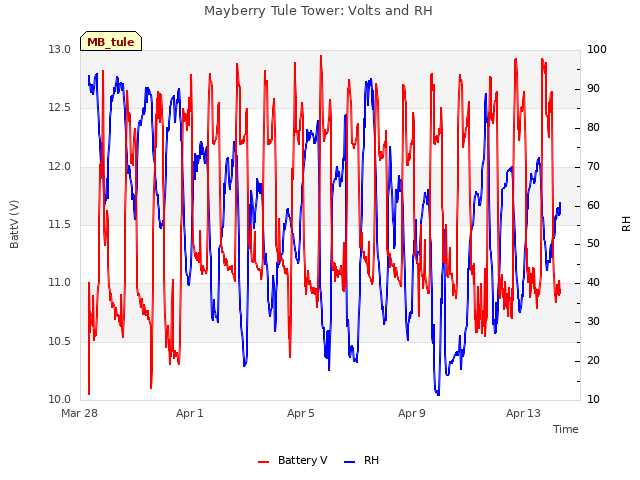Screen dimensions: 640x480
Task: Click the 90 RH tick label
Action: click(x=593, y=89)
